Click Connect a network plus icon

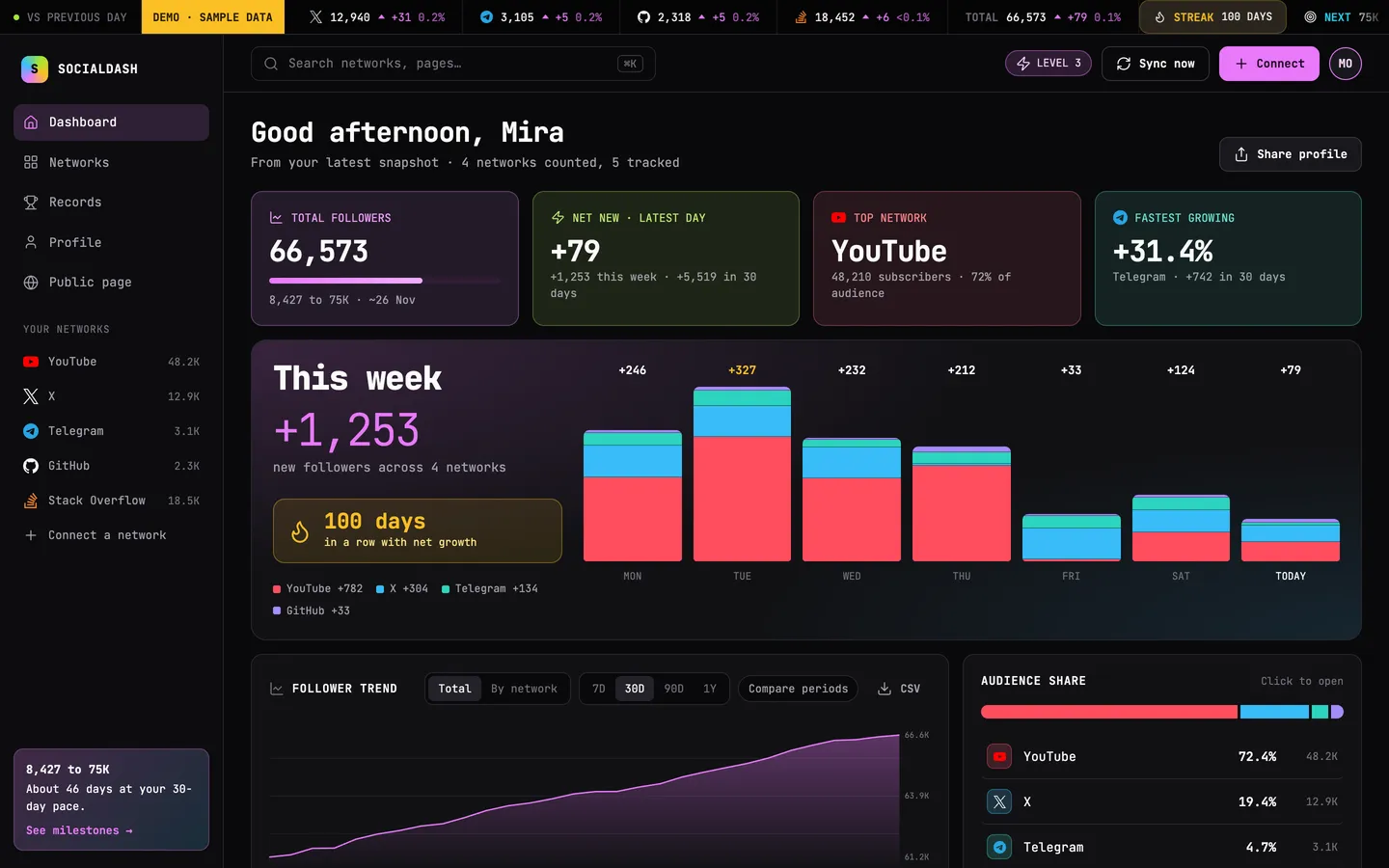click(31, 535)
